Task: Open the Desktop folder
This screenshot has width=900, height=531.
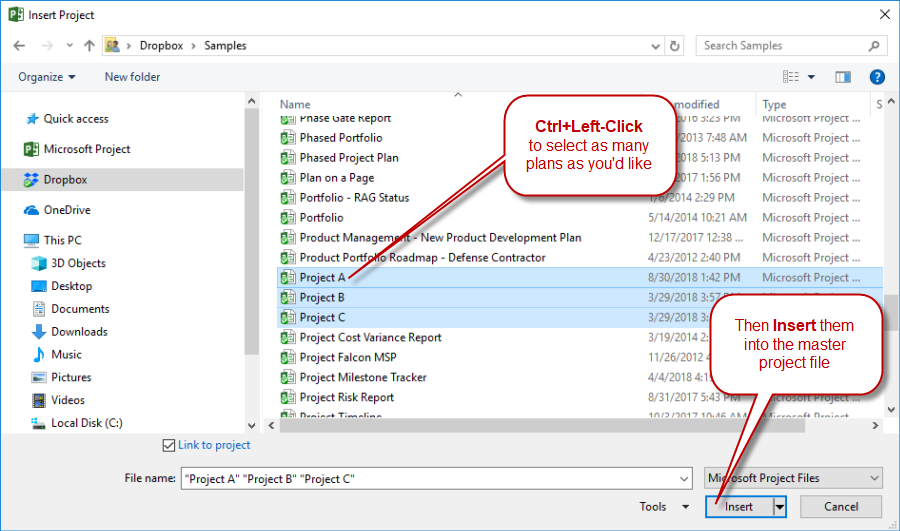Action: [71, 286]
